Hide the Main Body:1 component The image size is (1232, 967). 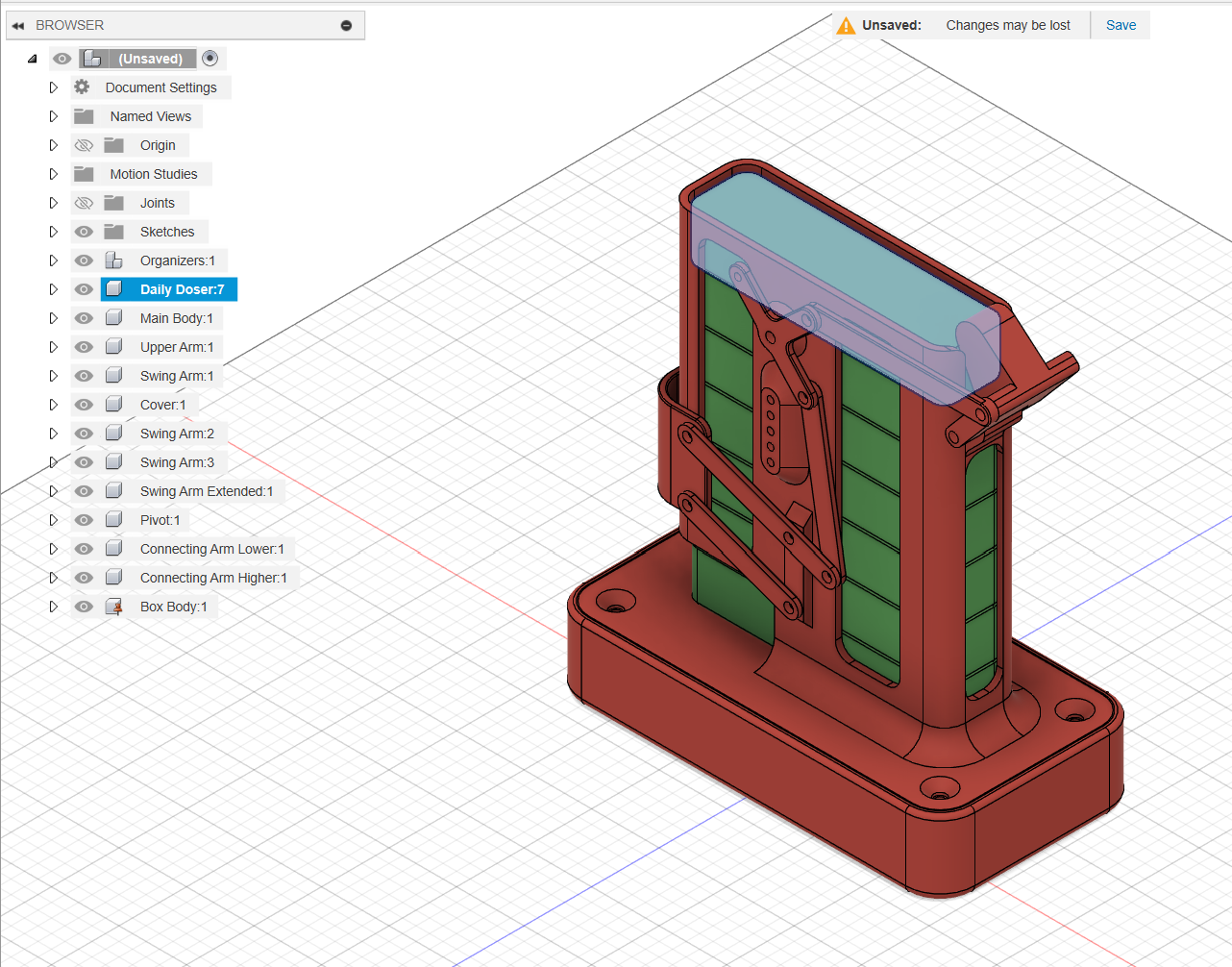point(84,318)
